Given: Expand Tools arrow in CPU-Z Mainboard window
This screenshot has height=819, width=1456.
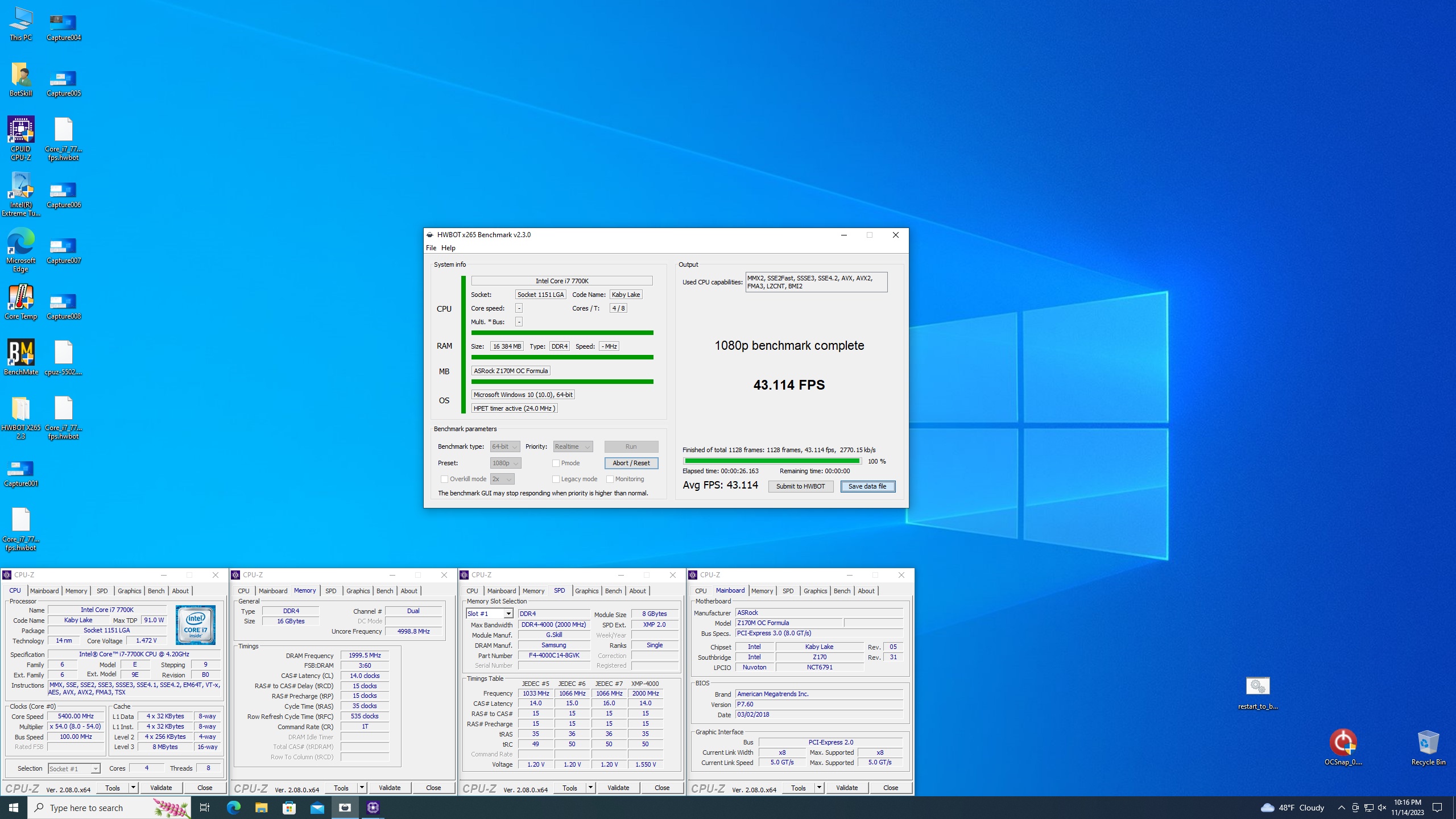Looking at the screenshot, I should click(819, 788).
